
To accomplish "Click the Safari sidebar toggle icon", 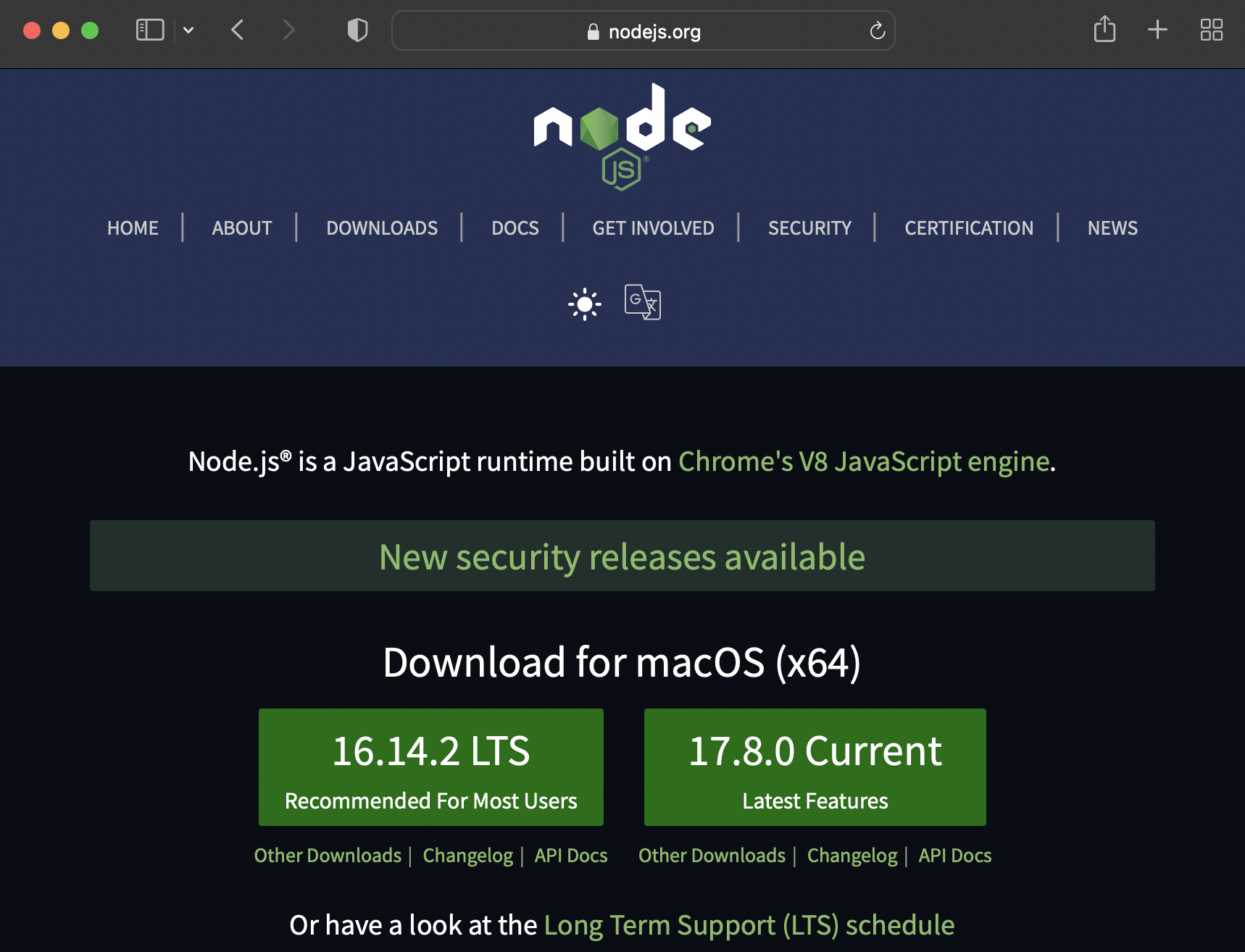I will pos(150,30).
